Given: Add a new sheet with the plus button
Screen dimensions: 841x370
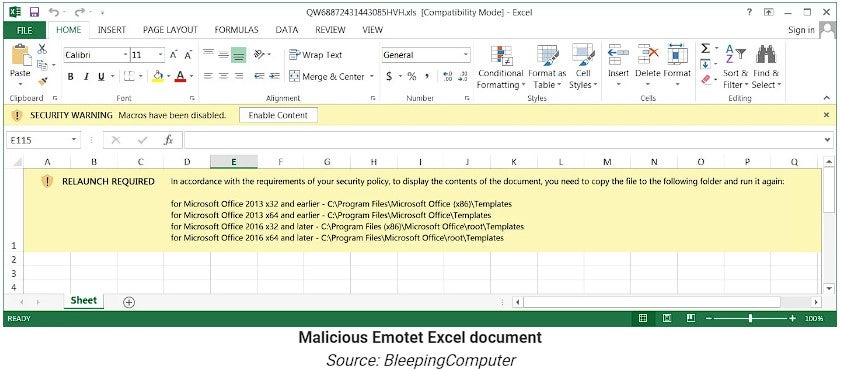Looking at the screenshot, I should click(x=129, y=302).
